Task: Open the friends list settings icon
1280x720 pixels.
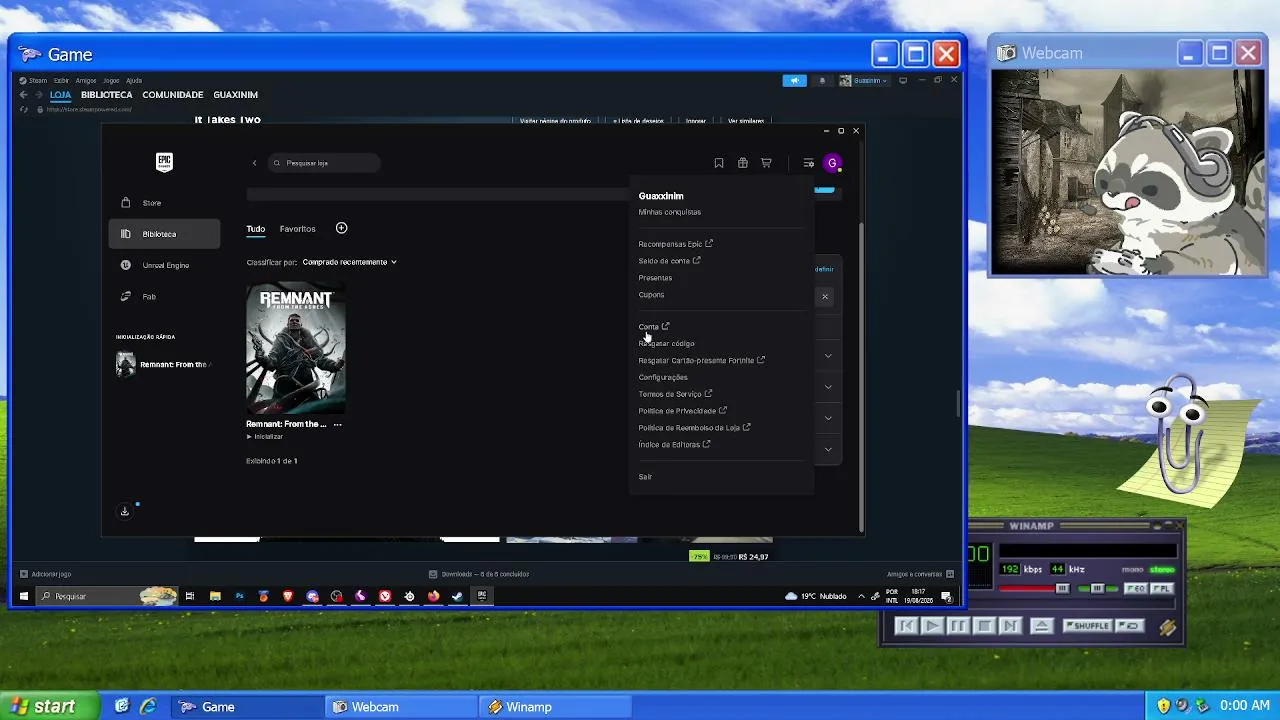Action: click(x=808, y=163)
